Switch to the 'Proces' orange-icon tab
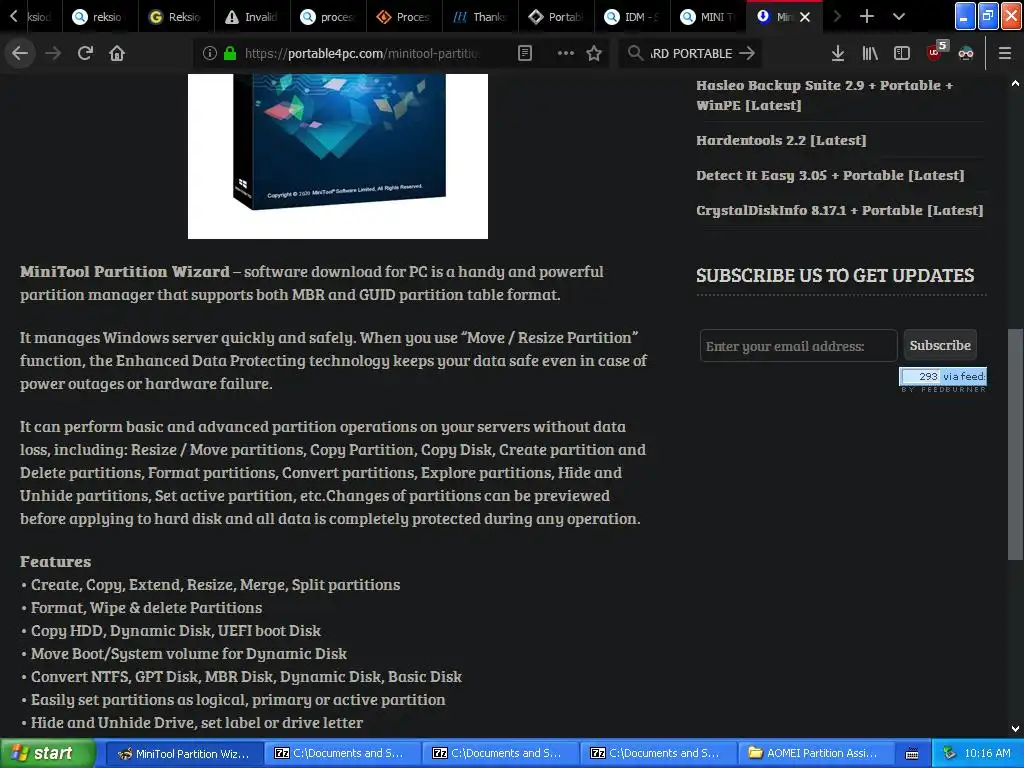 [x=404, y=16]
